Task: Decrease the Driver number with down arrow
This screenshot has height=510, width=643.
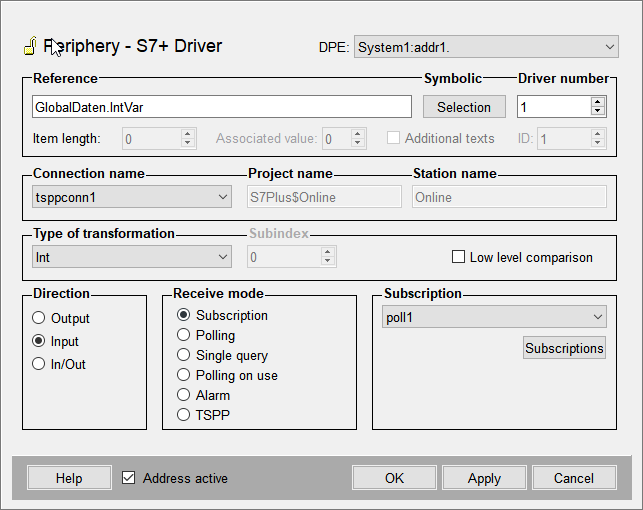Action: pyautogui.click(x=598, y=112)
